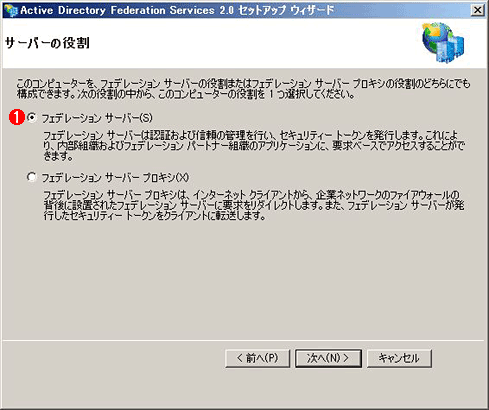Go back with the 前へ(P) button
The height and width of the screenshot is (410, 489).
click(257, 358)
